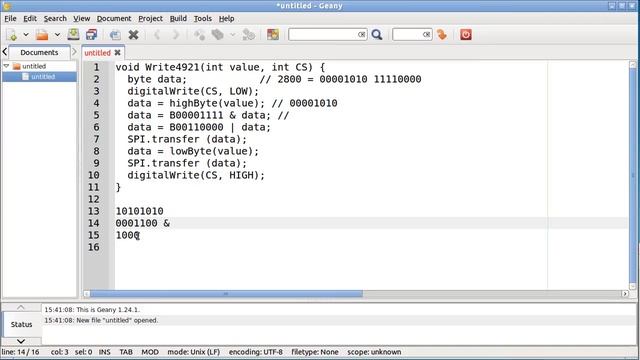Switch to next sidebar tab arrow
The height and width of the screenshot is (360, 640).
[x=74, y=52]
